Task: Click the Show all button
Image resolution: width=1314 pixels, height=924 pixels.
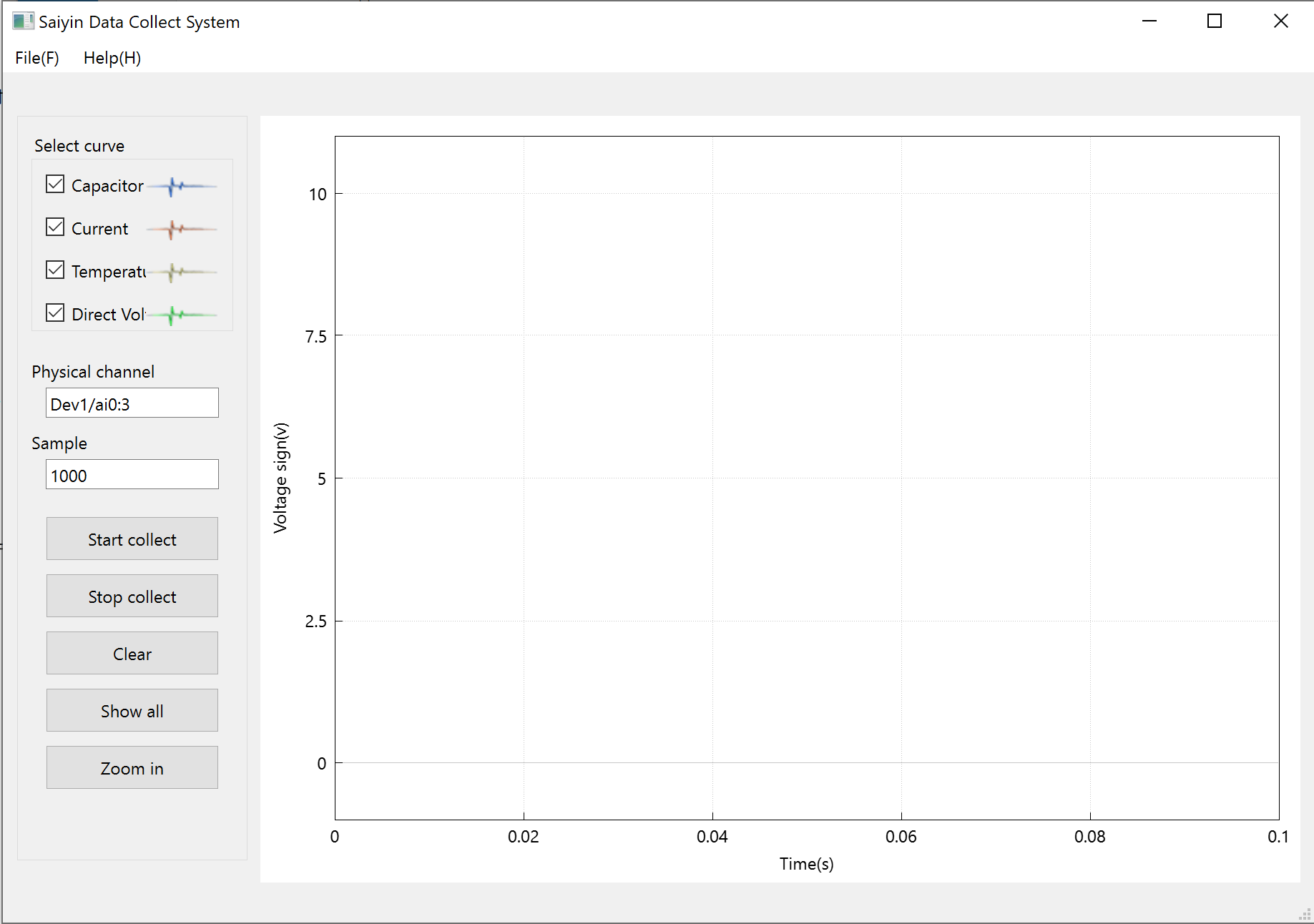Action: 132,711
